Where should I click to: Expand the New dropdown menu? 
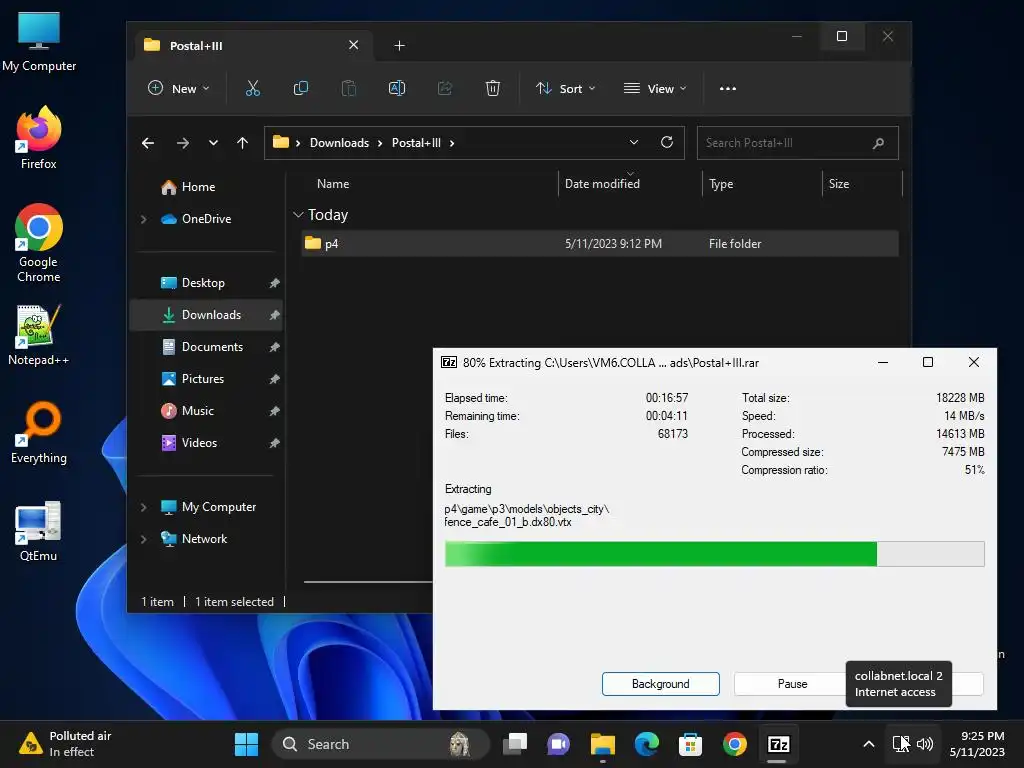click(x=179, y=88)
